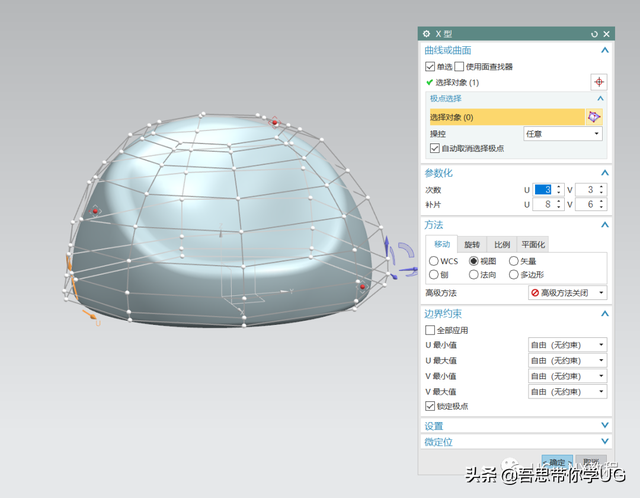
Task: Collapse the 曲线或曲面 section
Action: point(604,50)
